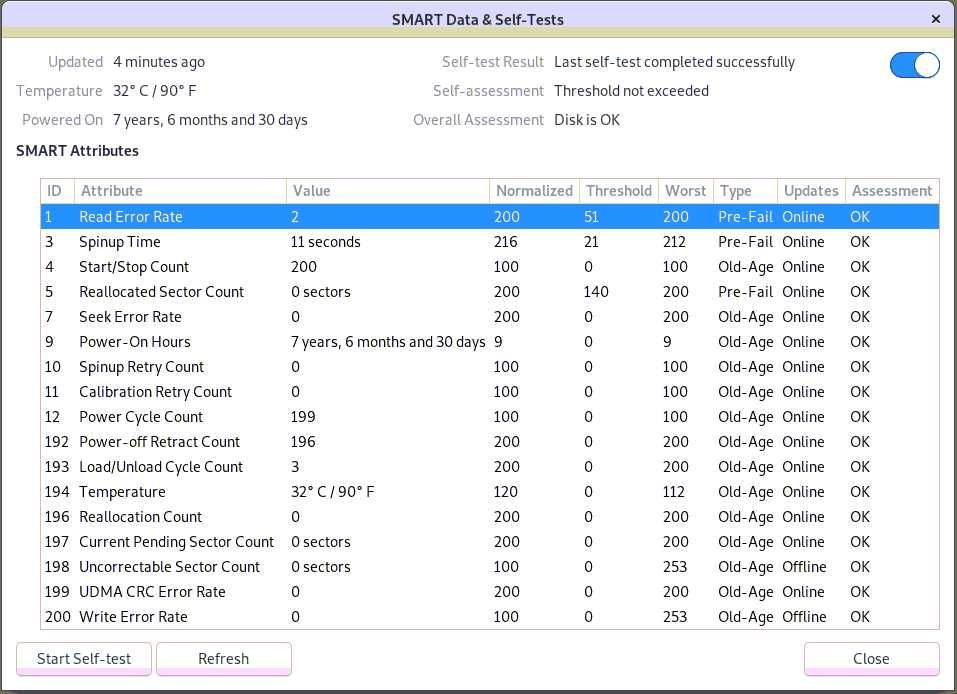Image resolution: width=957 pixels, height=694 pixels.
Task: Click the Type column header
Action: 745,191
